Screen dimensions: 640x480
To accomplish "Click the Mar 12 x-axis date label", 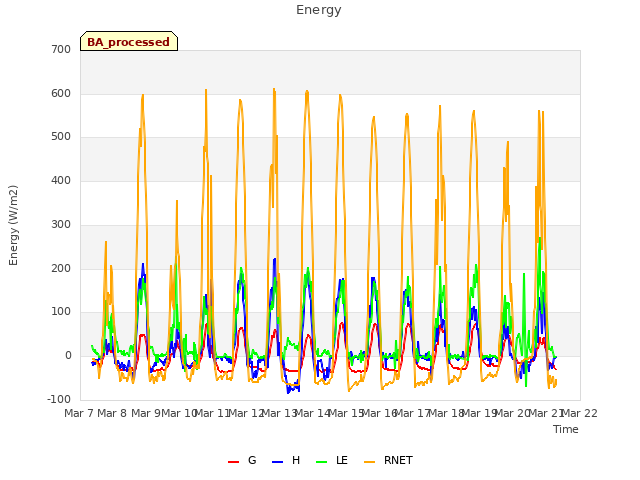I will pos(246,413).
